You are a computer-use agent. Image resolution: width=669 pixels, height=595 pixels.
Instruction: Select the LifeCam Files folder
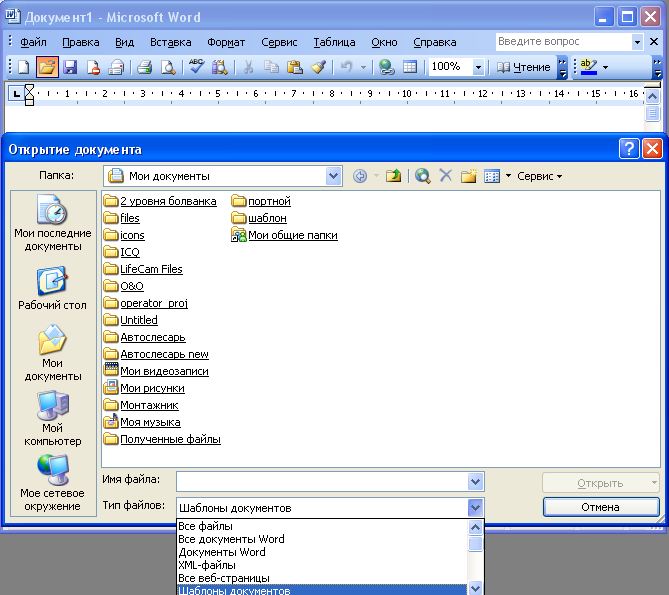point(143,269)
